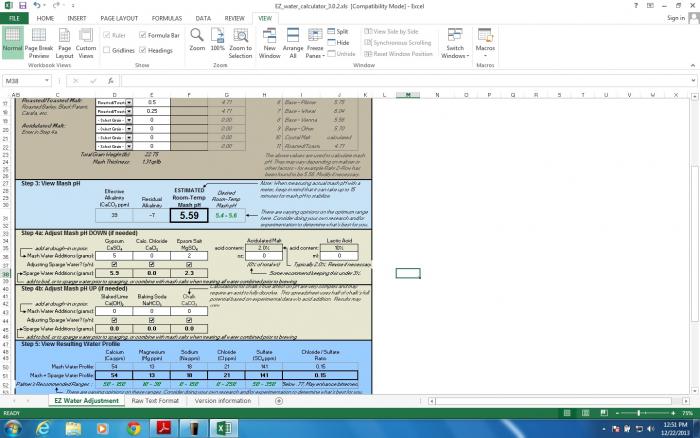Open the Zoom dialog

[x=197, y=39]
